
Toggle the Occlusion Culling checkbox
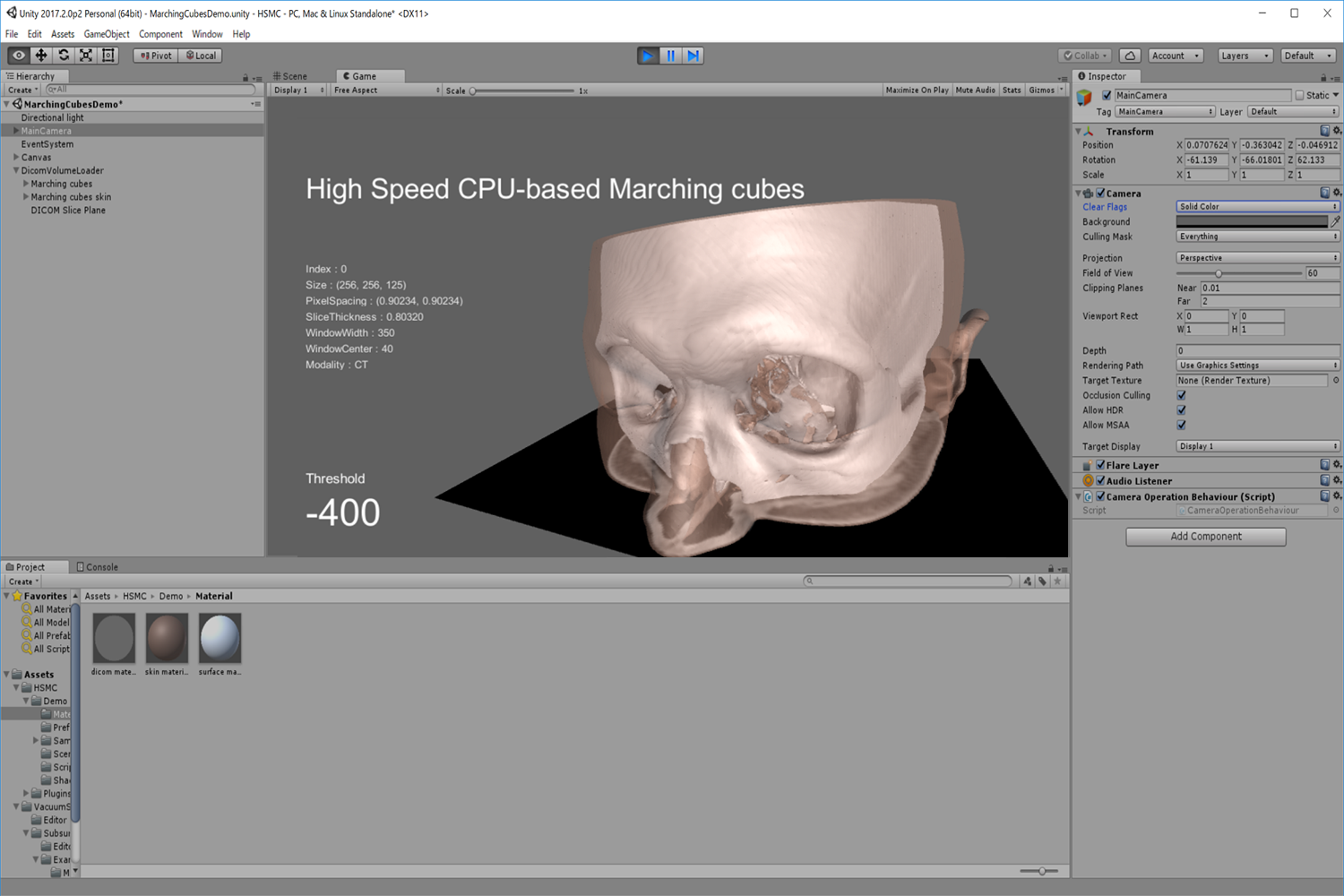tap(1181, 395)
